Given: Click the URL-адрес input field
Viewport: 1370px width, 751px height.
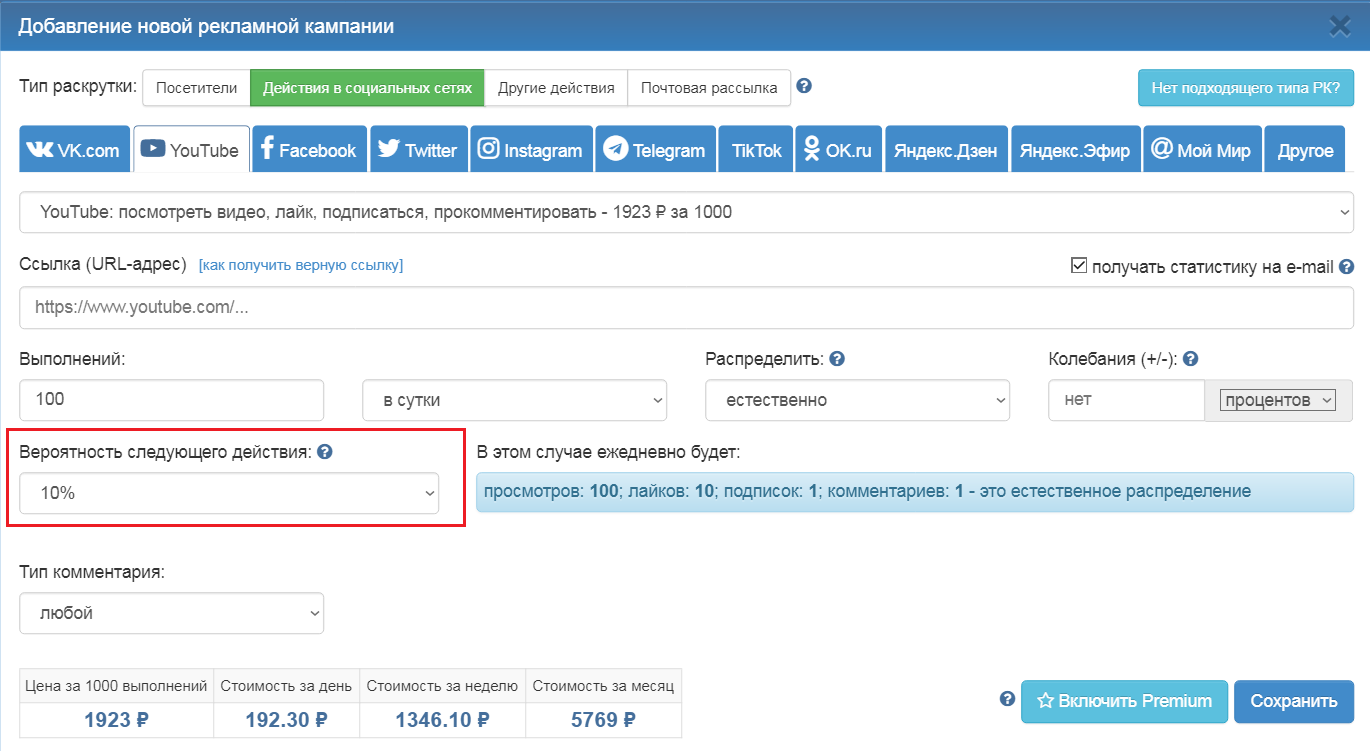Looking at the screenshot, I should (686, 308).
